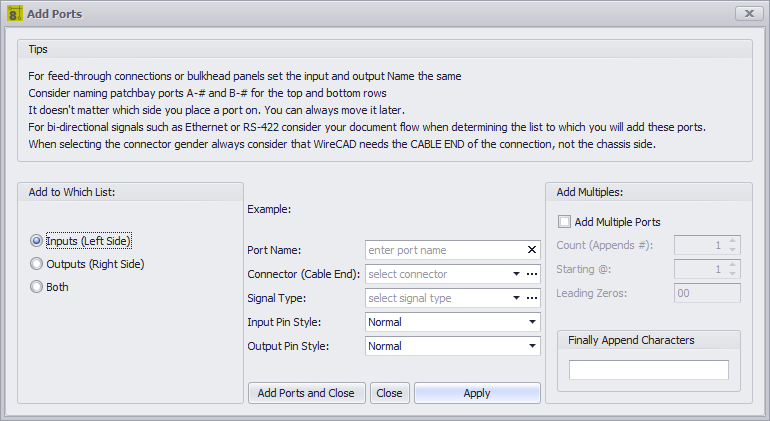Open signal type browser ellipsis button

click(x=532, y=298)
